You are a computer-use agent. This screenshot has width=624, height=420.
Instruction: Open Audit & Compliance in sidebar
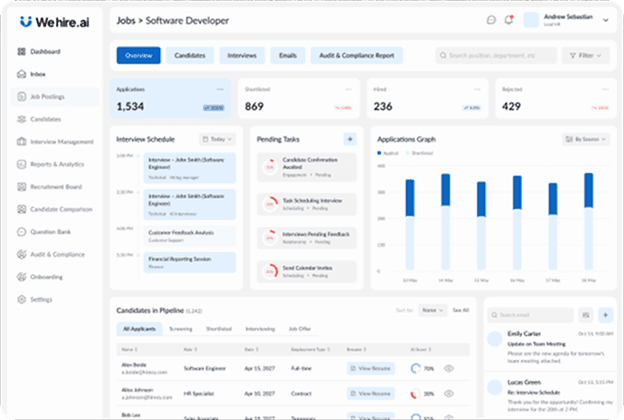51,254
